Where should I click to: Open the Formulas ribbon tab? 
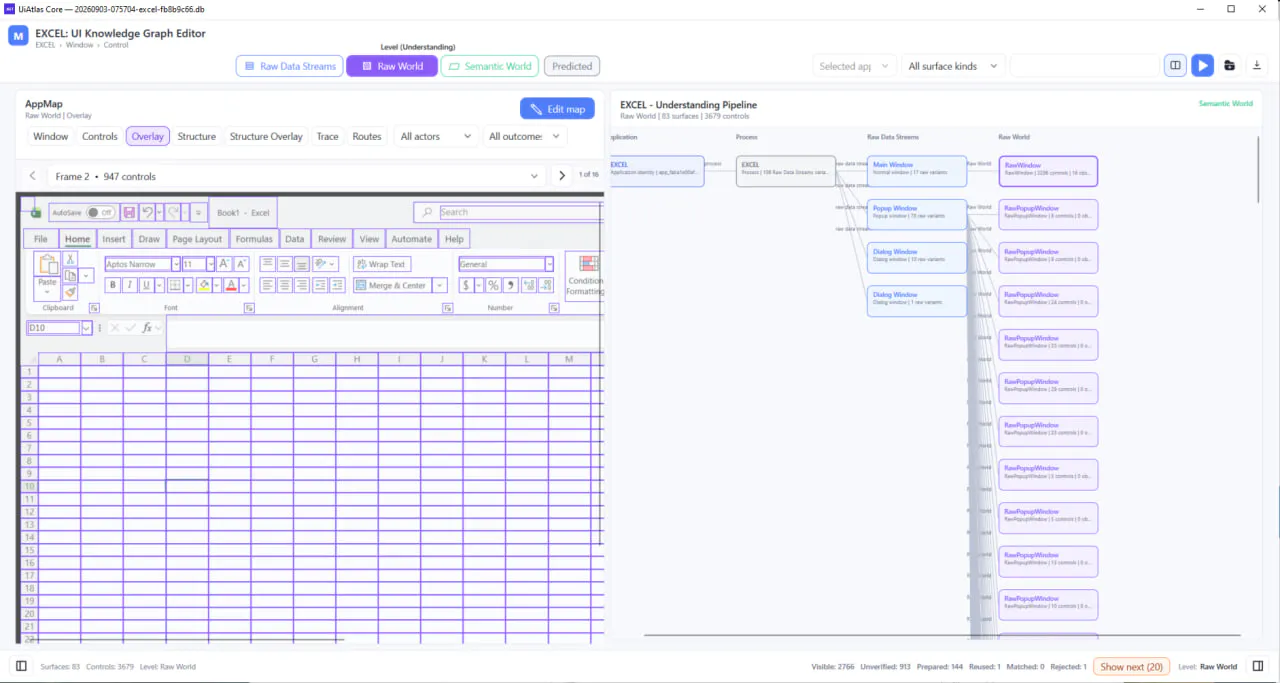pos(254,239)
